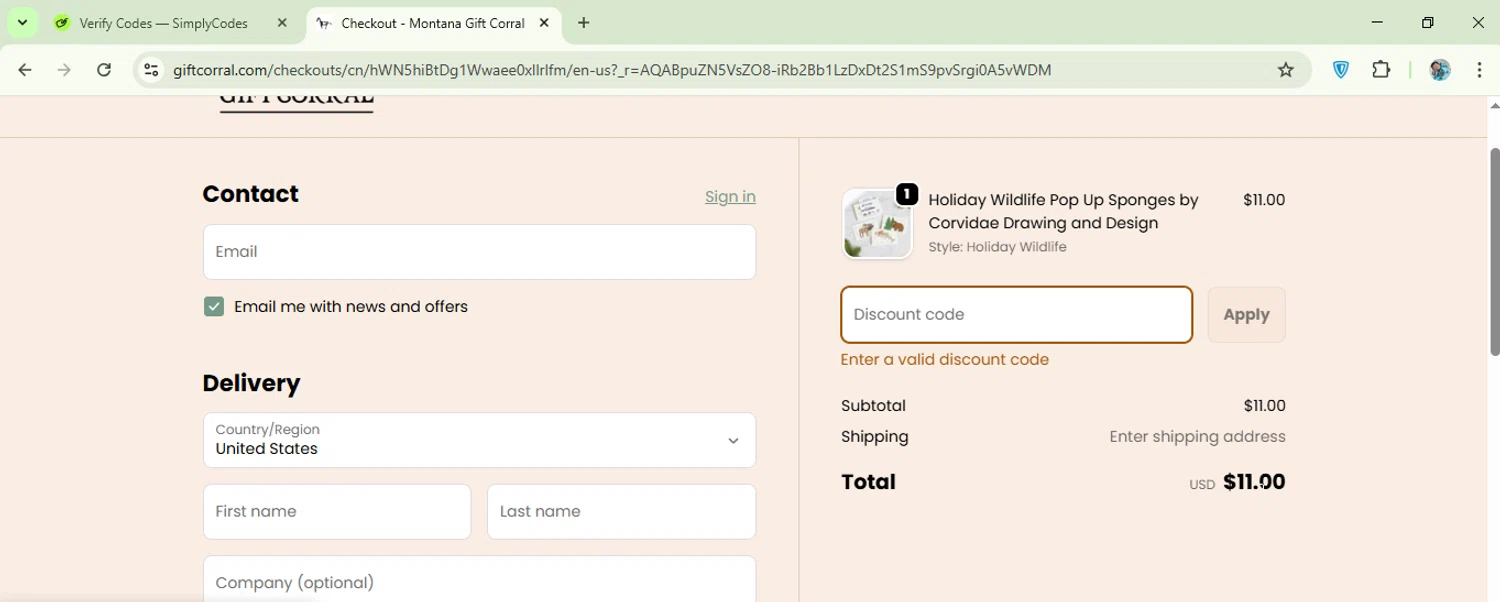This screenshot has height=602, width=1500.
Task: Click the page vertical scrollbar
Action: pyautogui.click(x=1494, y=250)
